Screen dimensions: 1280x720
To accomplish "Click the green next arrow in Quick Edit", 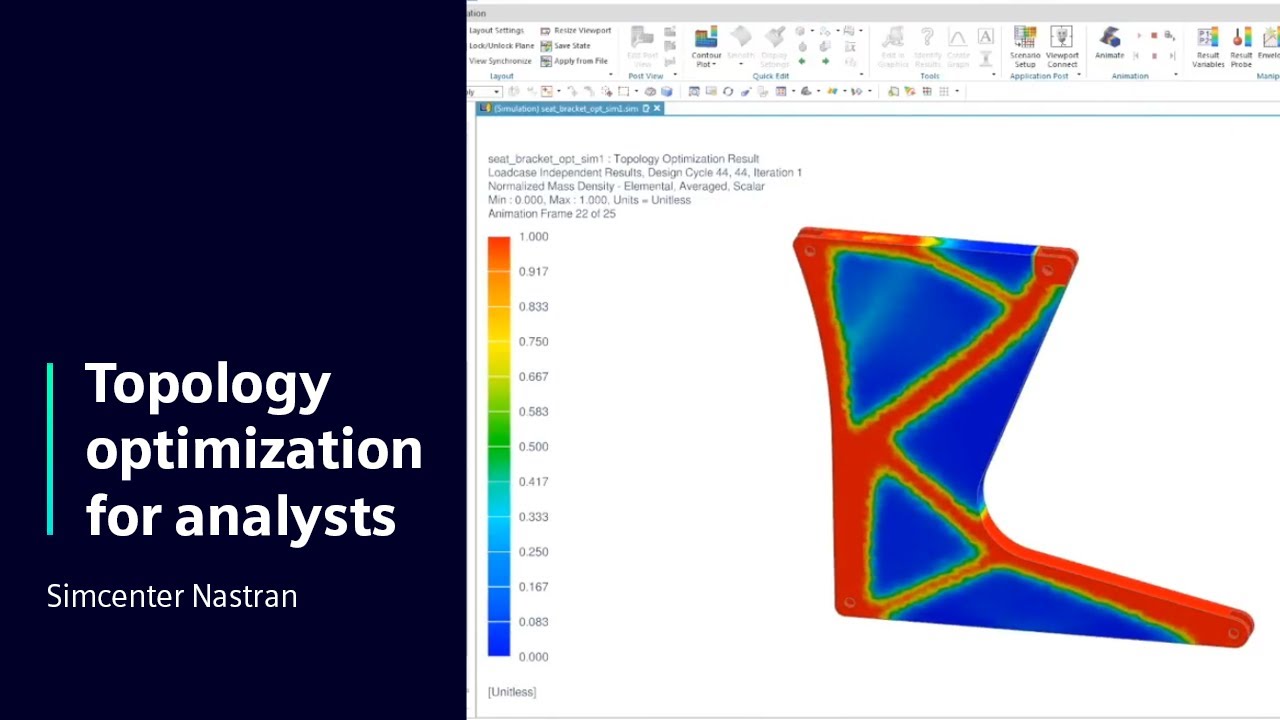I will [825, 61].
